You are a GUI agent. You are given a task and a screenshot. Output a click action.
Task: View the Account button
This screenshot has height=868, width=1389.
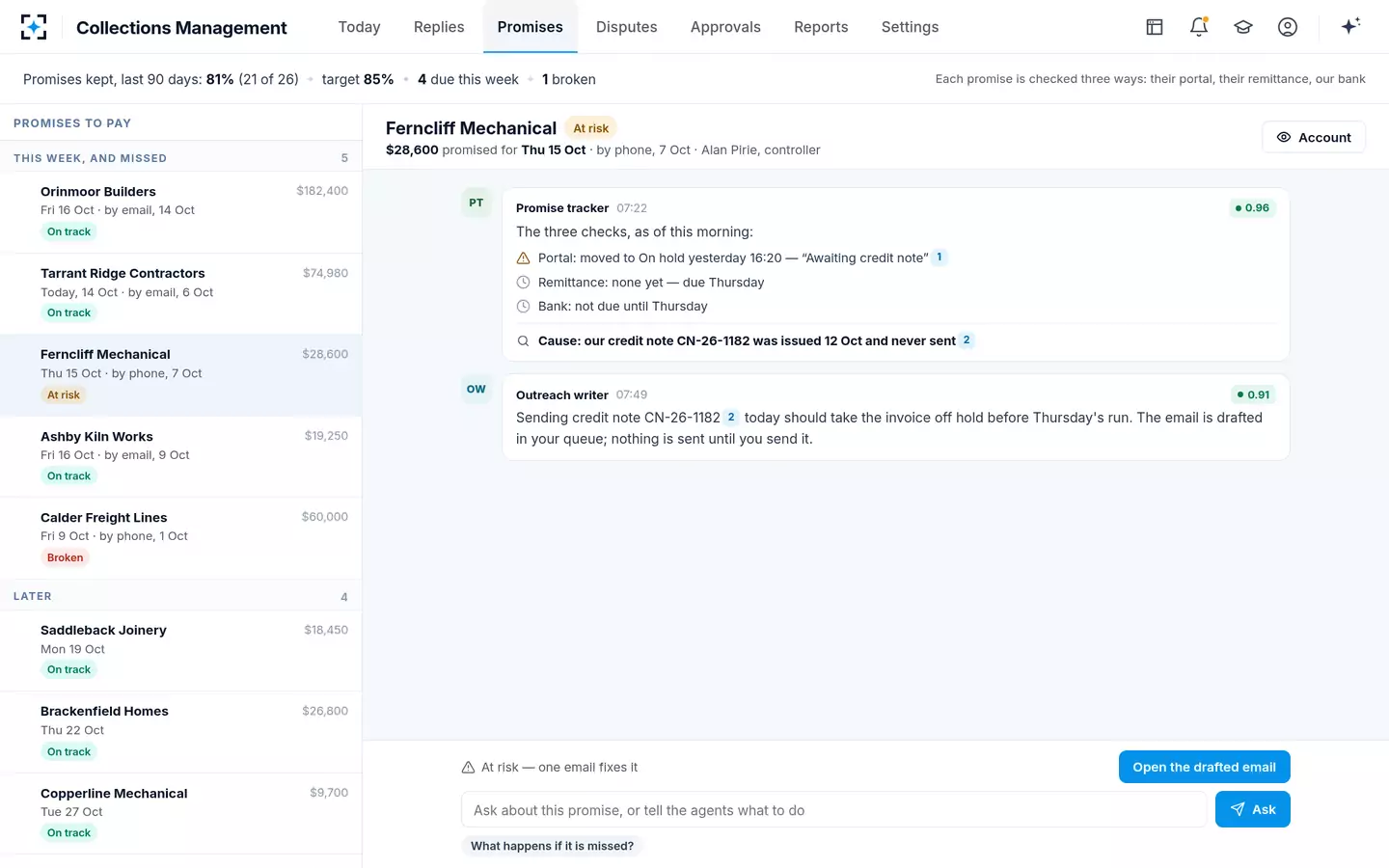(x=1313, y=137)
